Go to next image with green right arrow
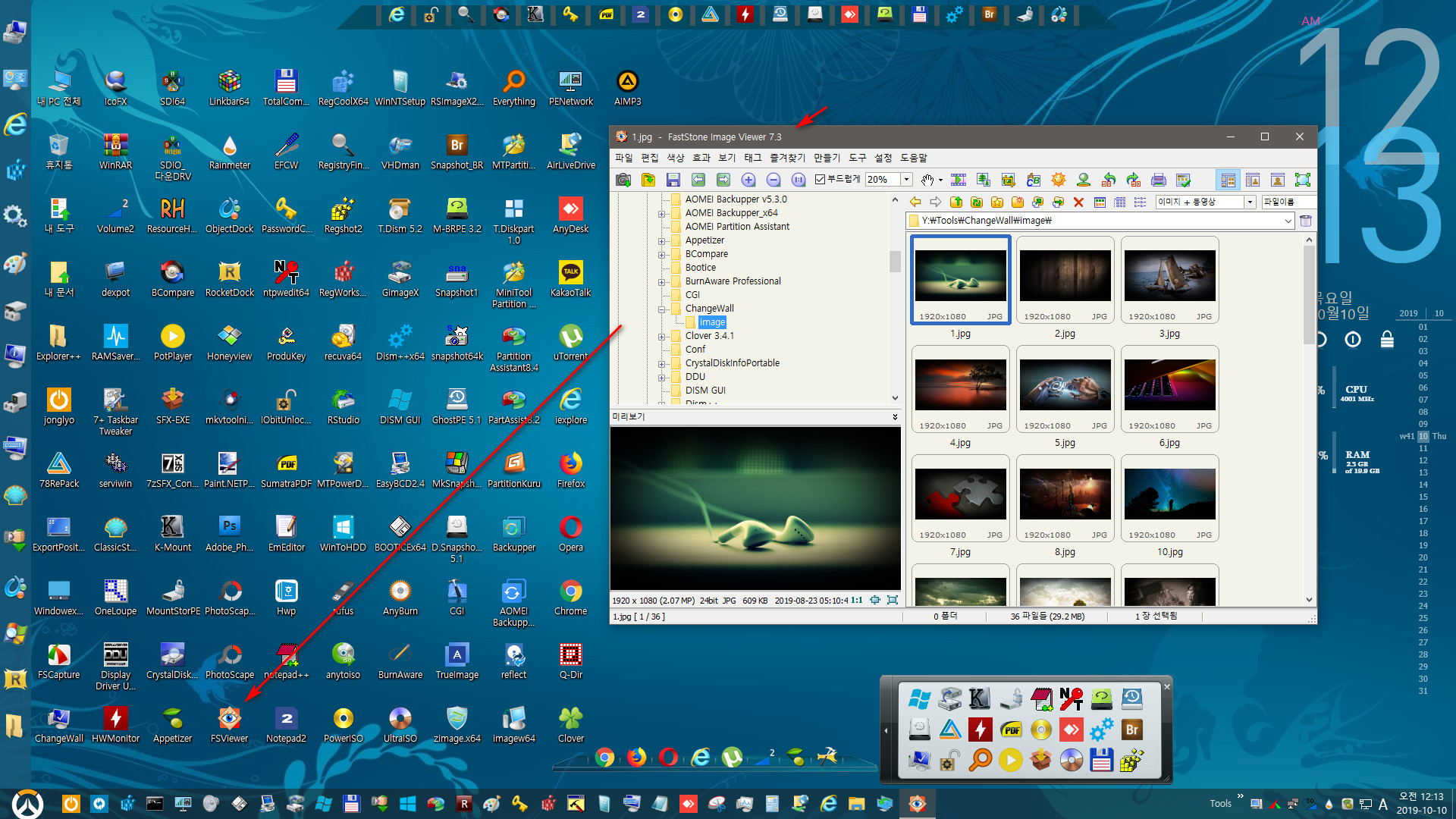1456x819 pixels. [x=723, y=180]
